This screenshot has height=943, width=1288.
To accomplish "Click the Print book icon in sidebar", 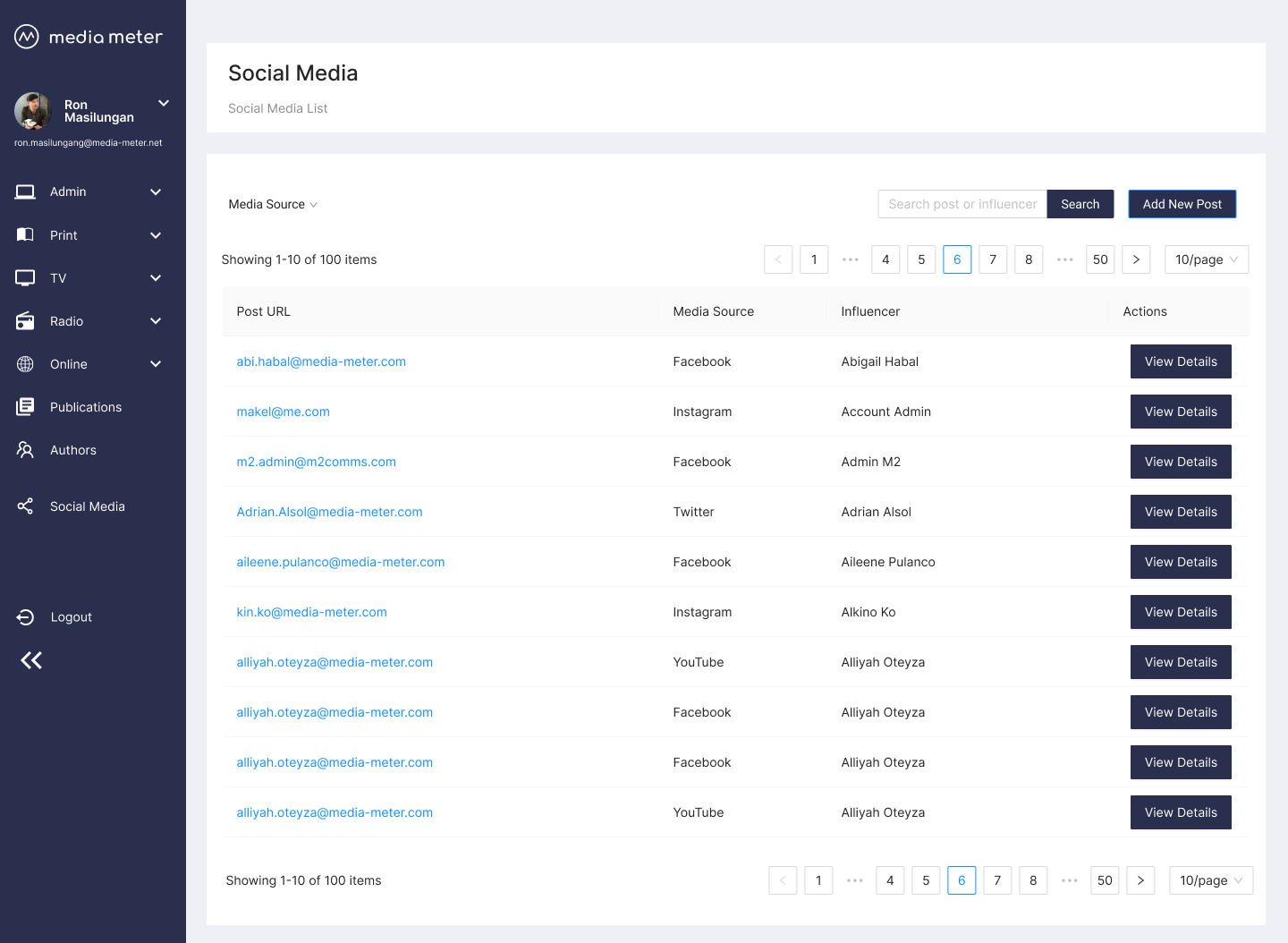I will point(25,234).
